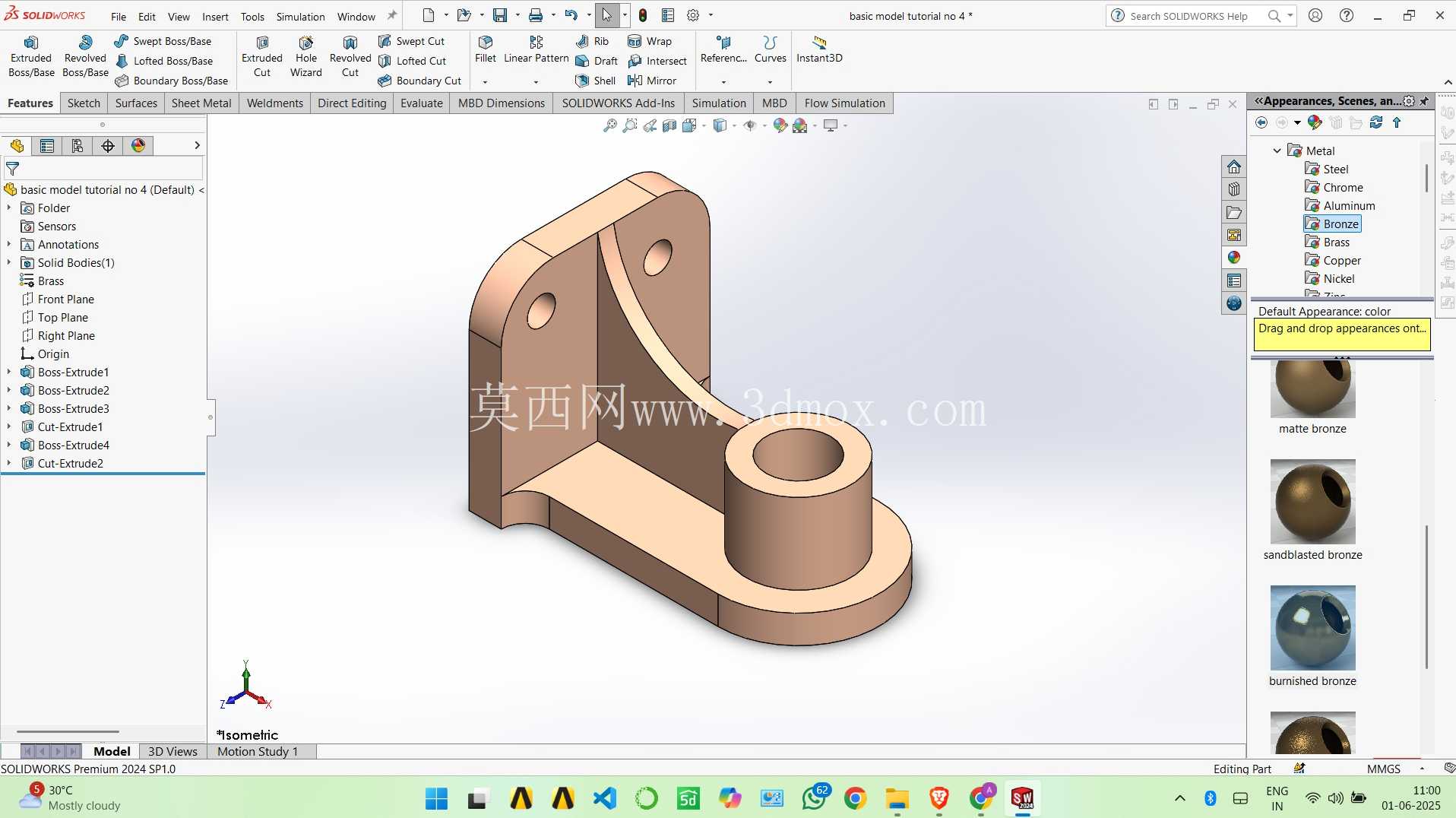Image resolution: width=1456 pixels, height=818 pixels.
Task: Click the Linear Pattern tool
Action: pyautogui.click(x=537, y=49)
